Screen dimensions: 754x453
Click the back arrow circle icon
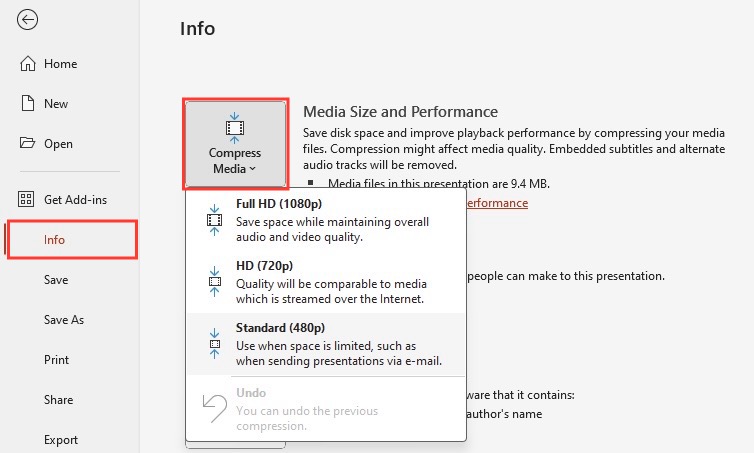coord(27,20)
